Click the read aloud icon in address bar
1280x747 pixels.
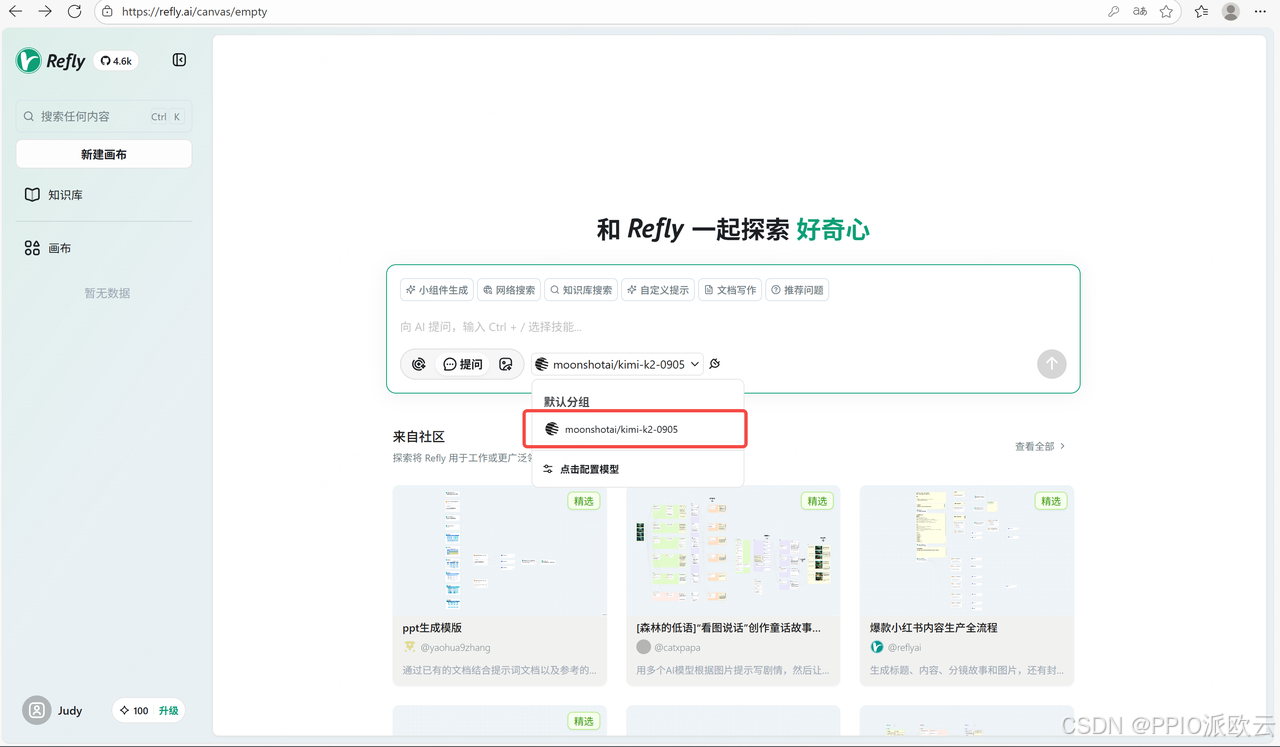1140,12
